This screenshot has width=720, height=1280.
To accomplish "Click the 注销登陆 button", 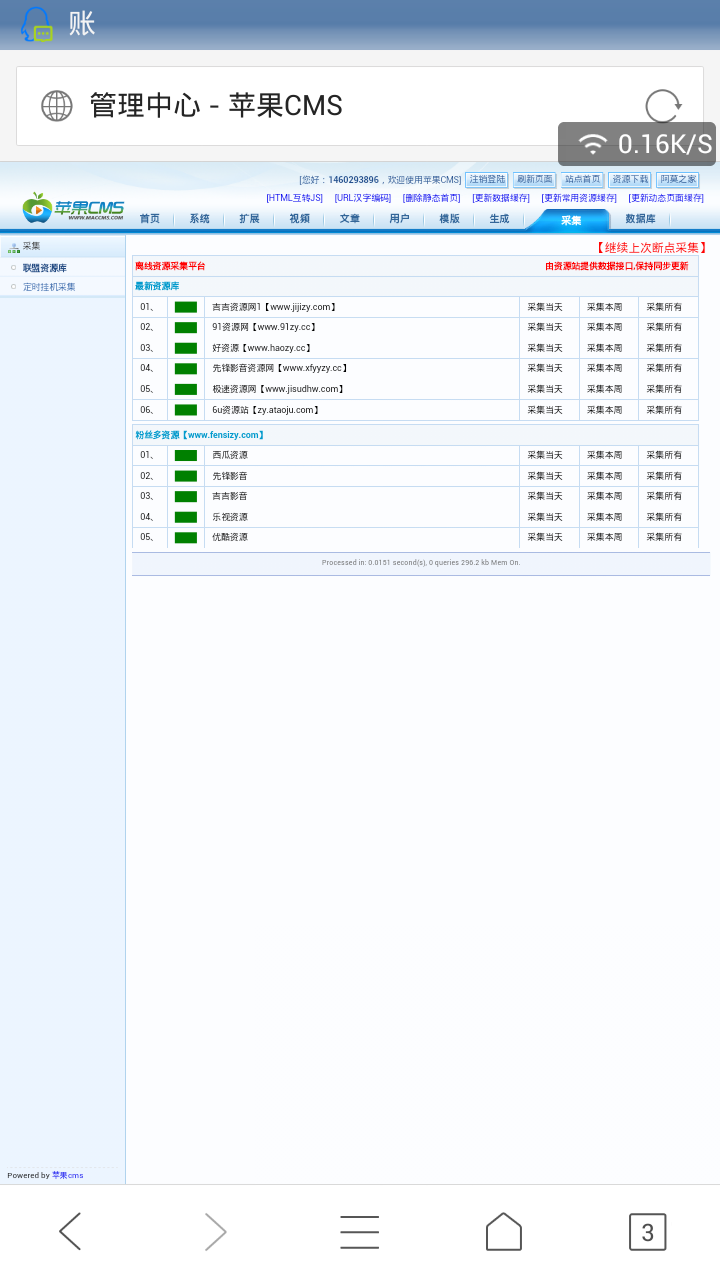I will pyautogui.click(x=487, y=180).
